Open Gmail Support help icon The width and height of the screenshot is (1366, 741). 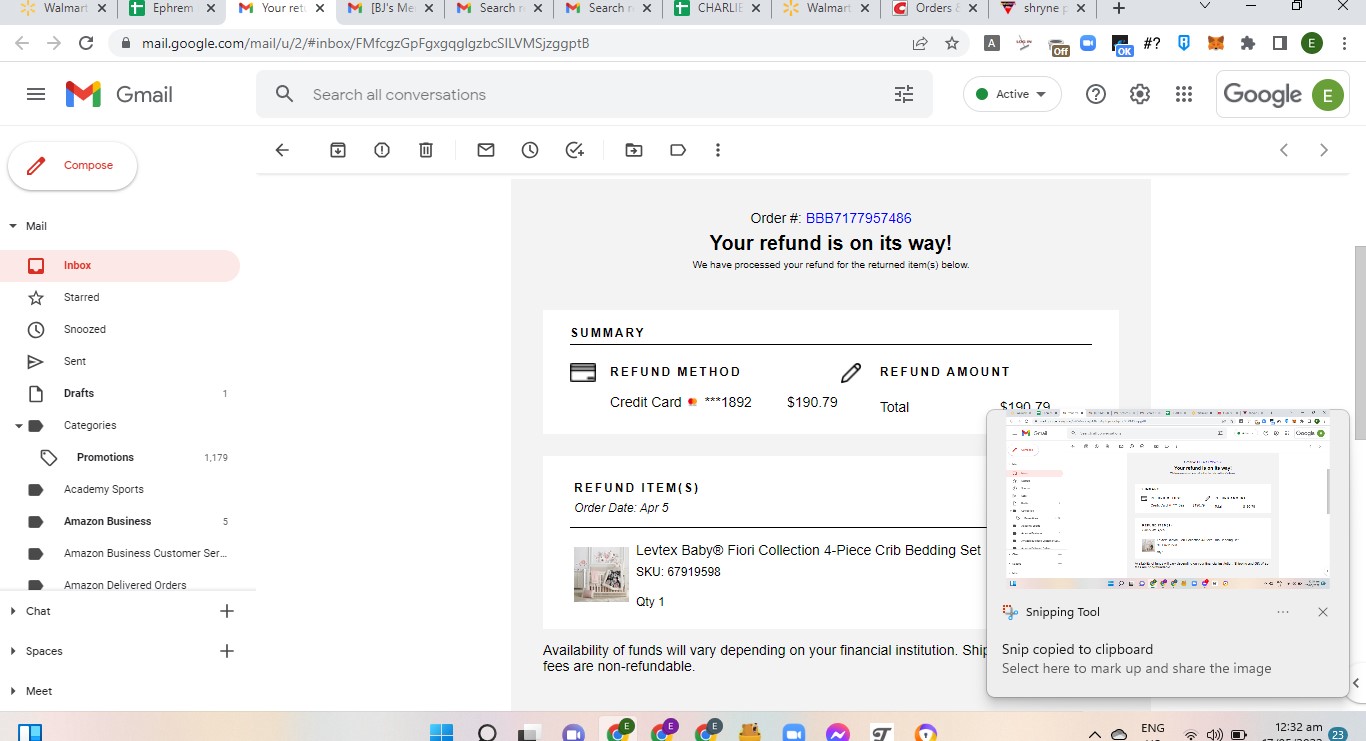[x=1096, y=94]
